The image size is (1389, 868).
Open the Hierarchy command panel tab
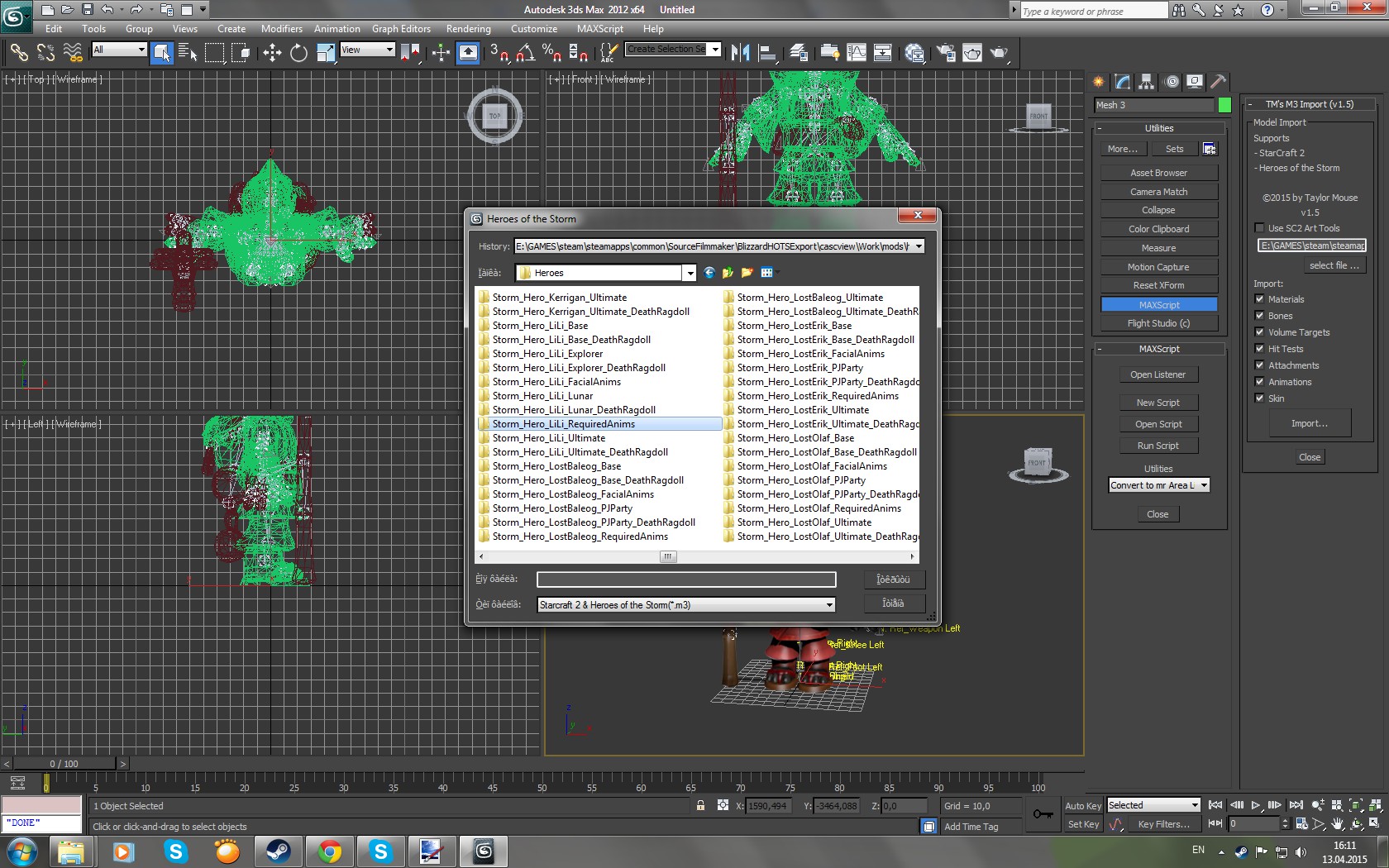(1146, 82)
